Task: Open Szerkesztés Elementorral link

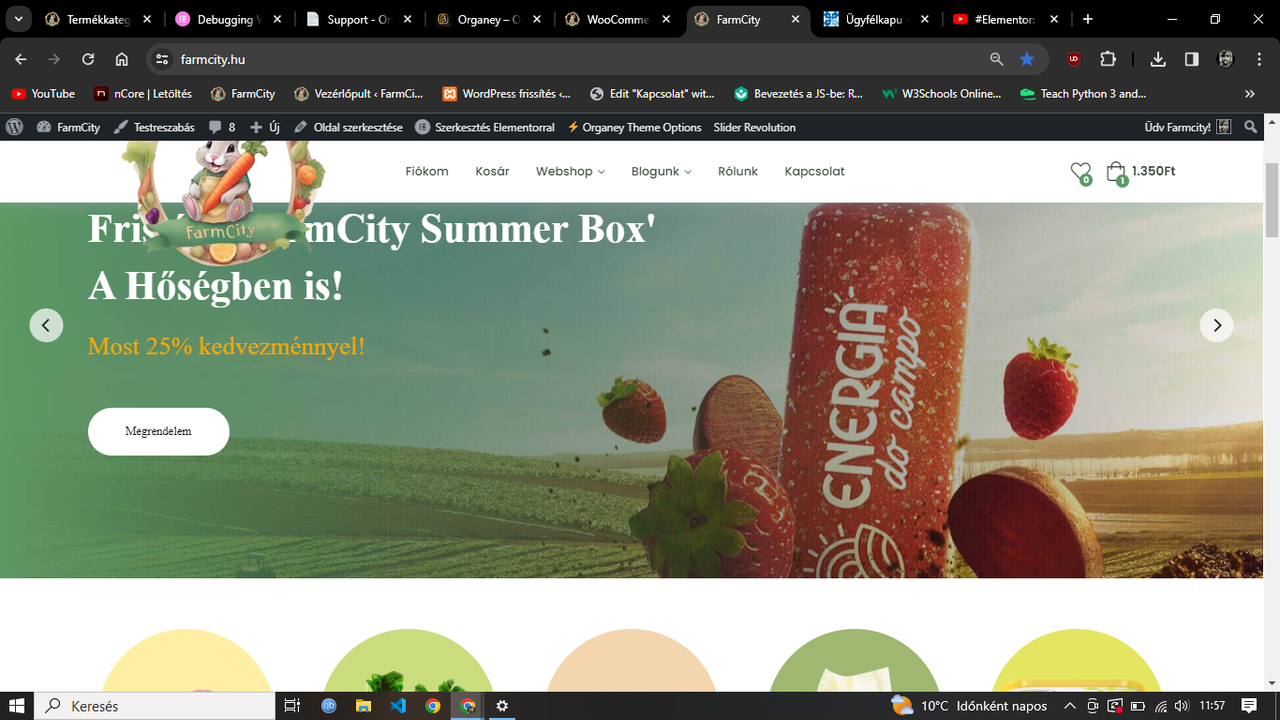Action: click(484, 127)
